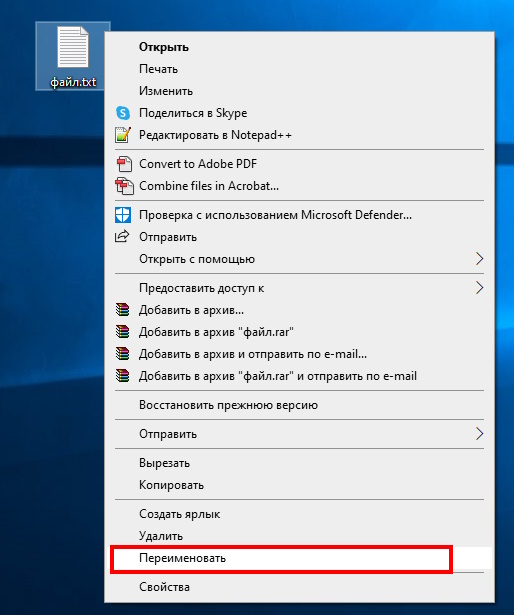514x615 pixels.
Task: Select Добавить в архив и отправить по e-mail...
Action: pos(299,354)
